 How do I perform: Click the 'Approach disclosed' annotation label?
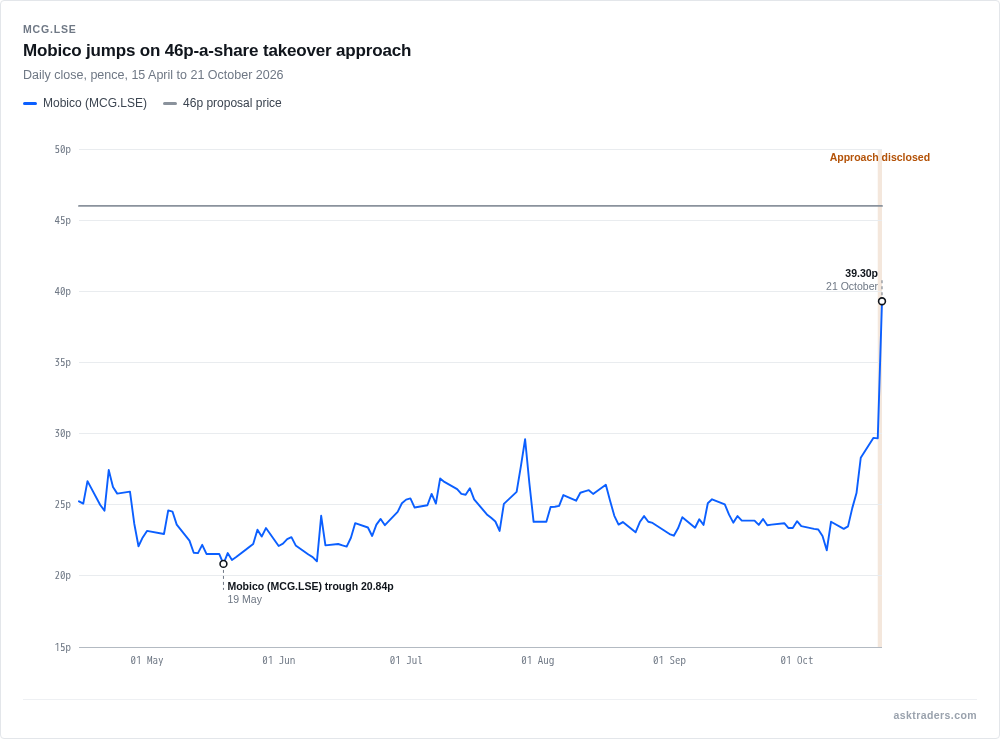point(879,157)
